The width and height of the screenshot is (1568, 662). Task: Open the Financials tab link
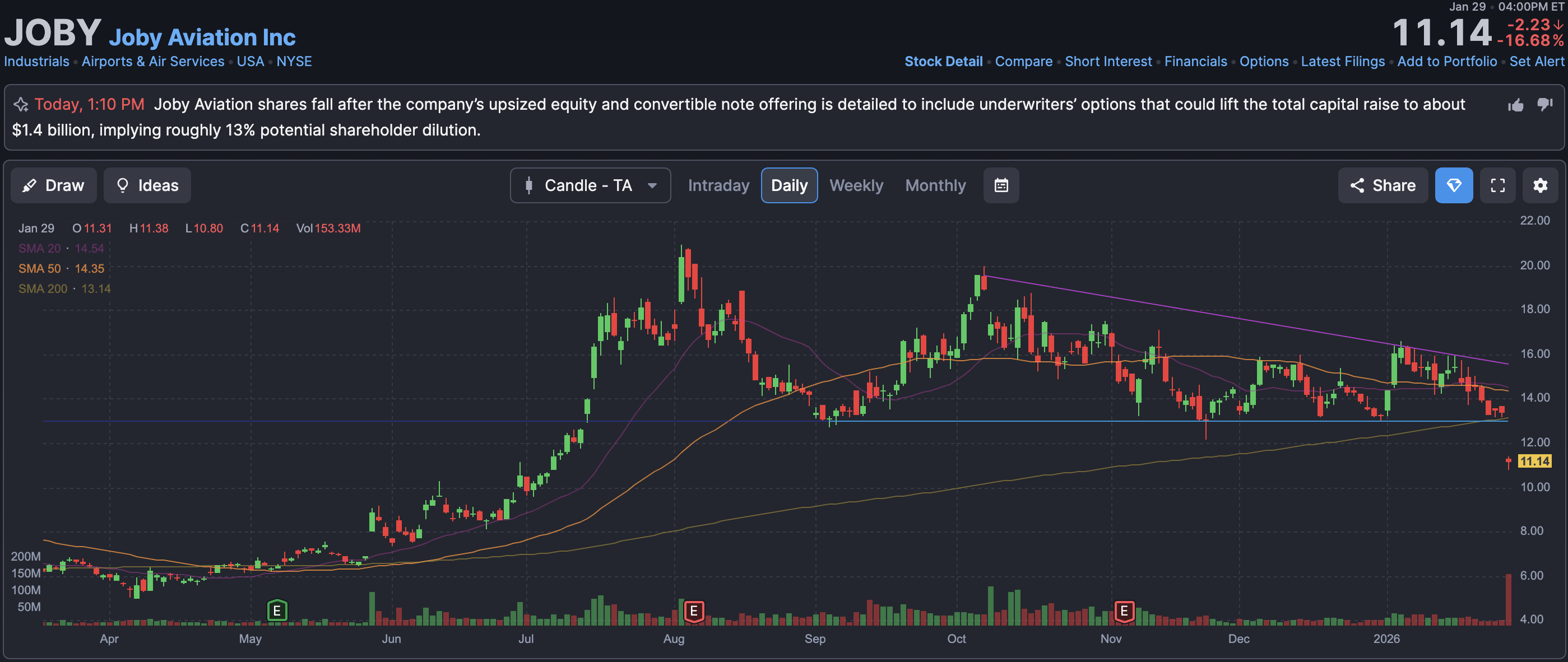[1195, 62]
